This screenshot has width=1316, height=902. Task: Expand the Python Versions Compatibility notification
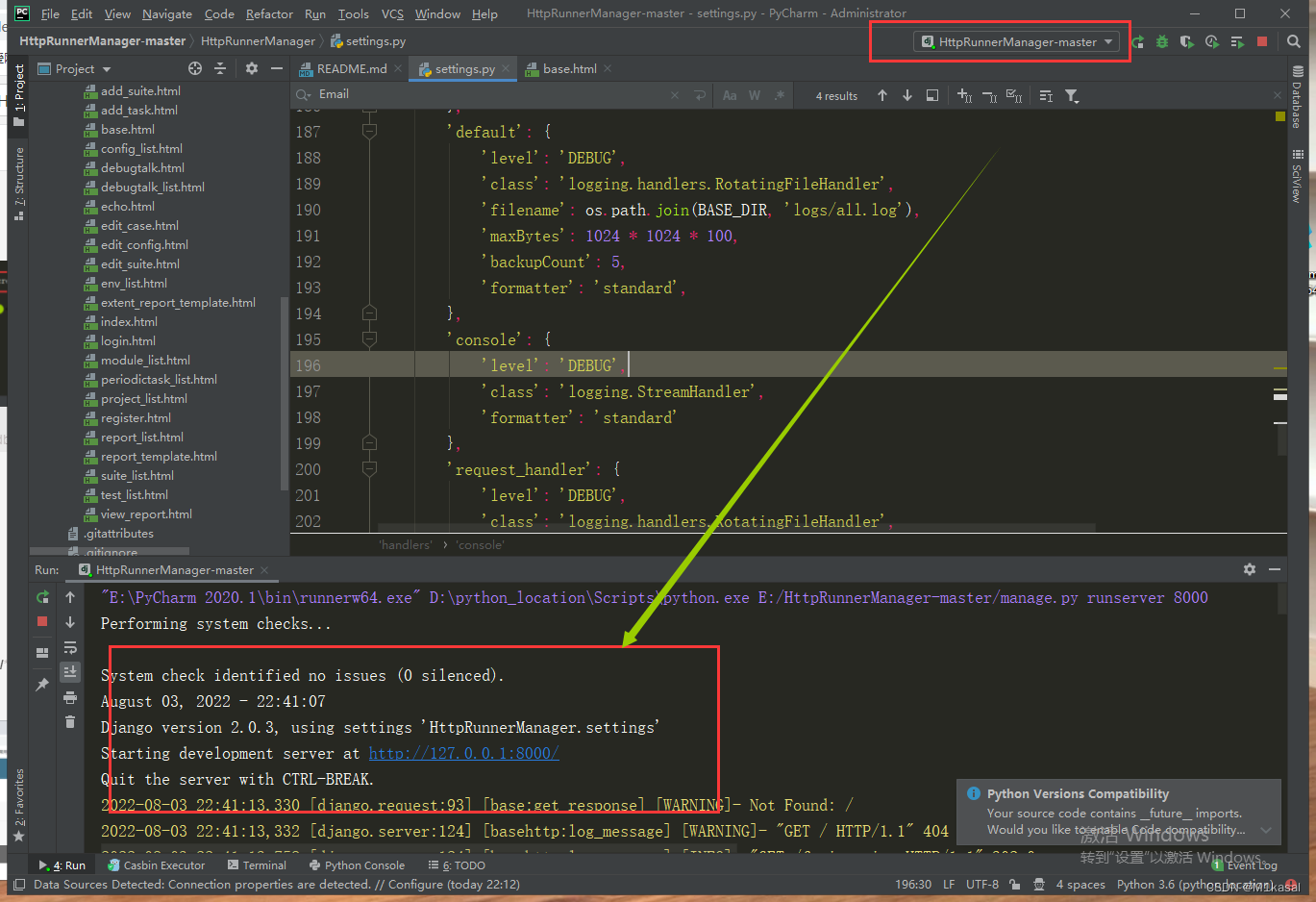click(1266, 830)
